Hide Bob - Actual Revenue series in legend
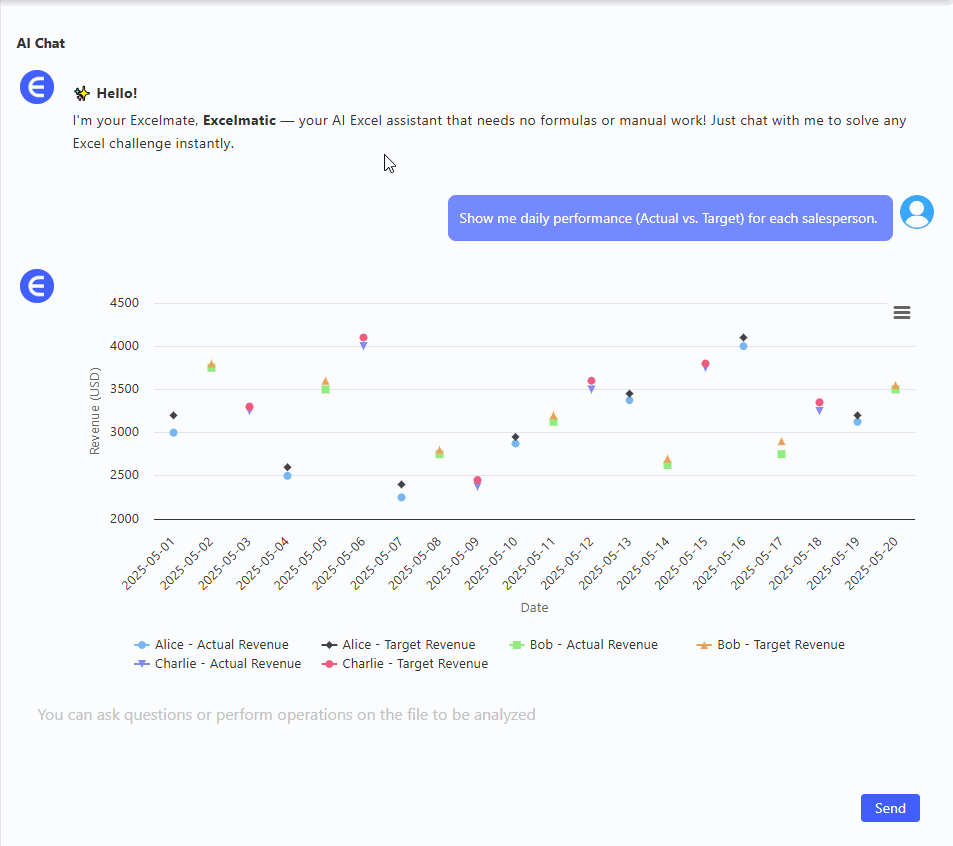The image size is (953, 846). tap(584, 645)
